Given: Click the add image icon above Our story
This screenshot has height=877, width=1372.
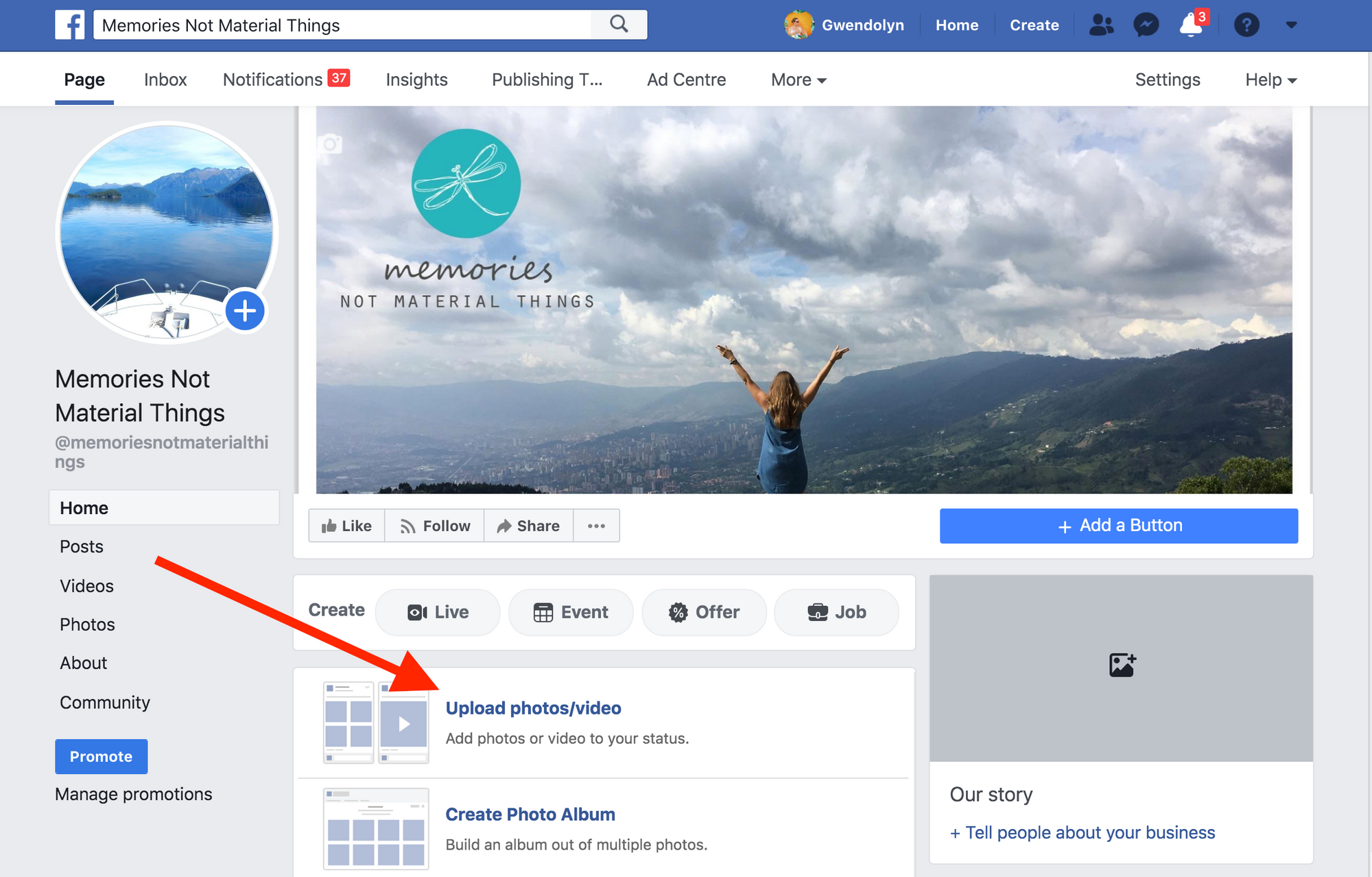Looking at the screenshot, I should pos(1122,665).
